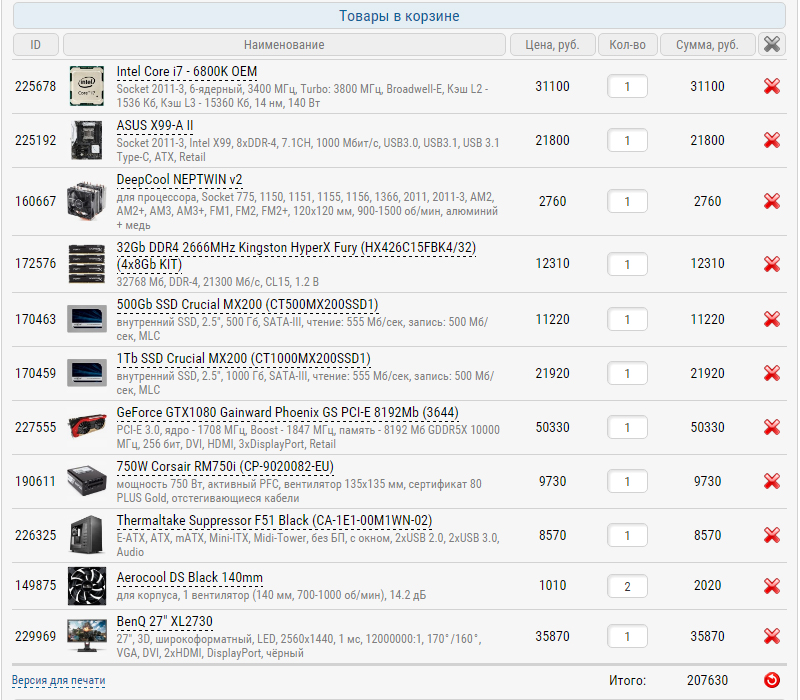The width and height of the screenshot is (800, 700).
Task: Click quantity field for 1Tb SSD Crucial
Action: point(627,373)
